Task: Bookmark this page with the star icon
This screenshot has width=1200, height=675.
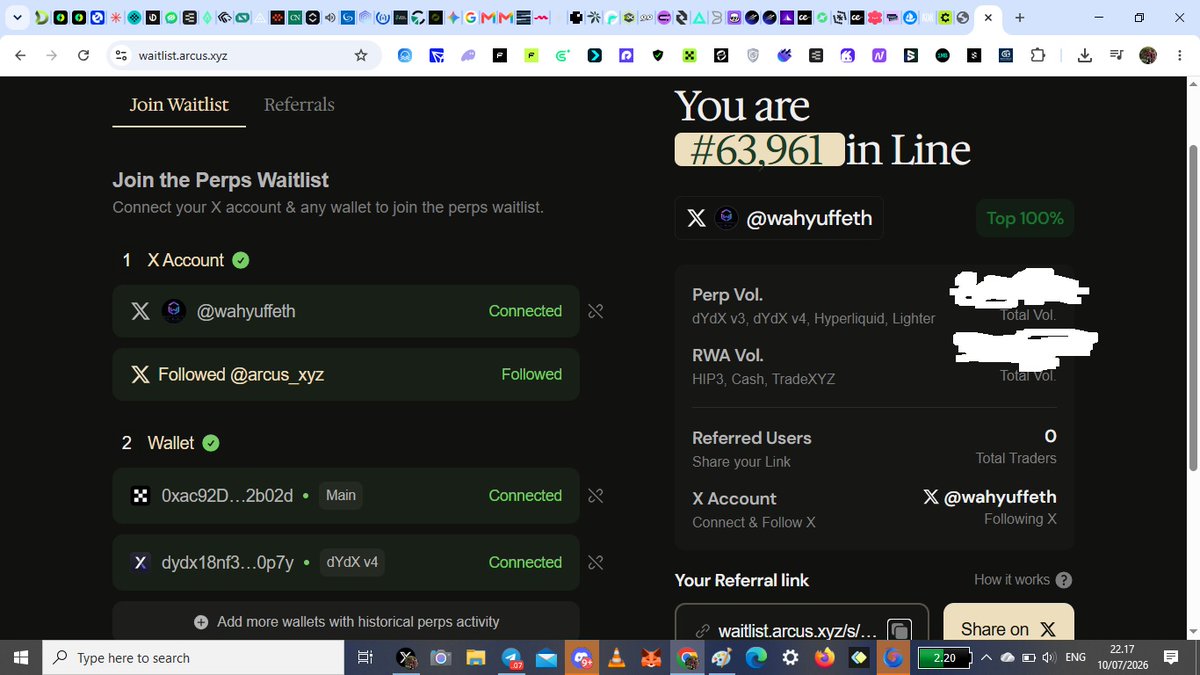Action: tap(361, 55)
